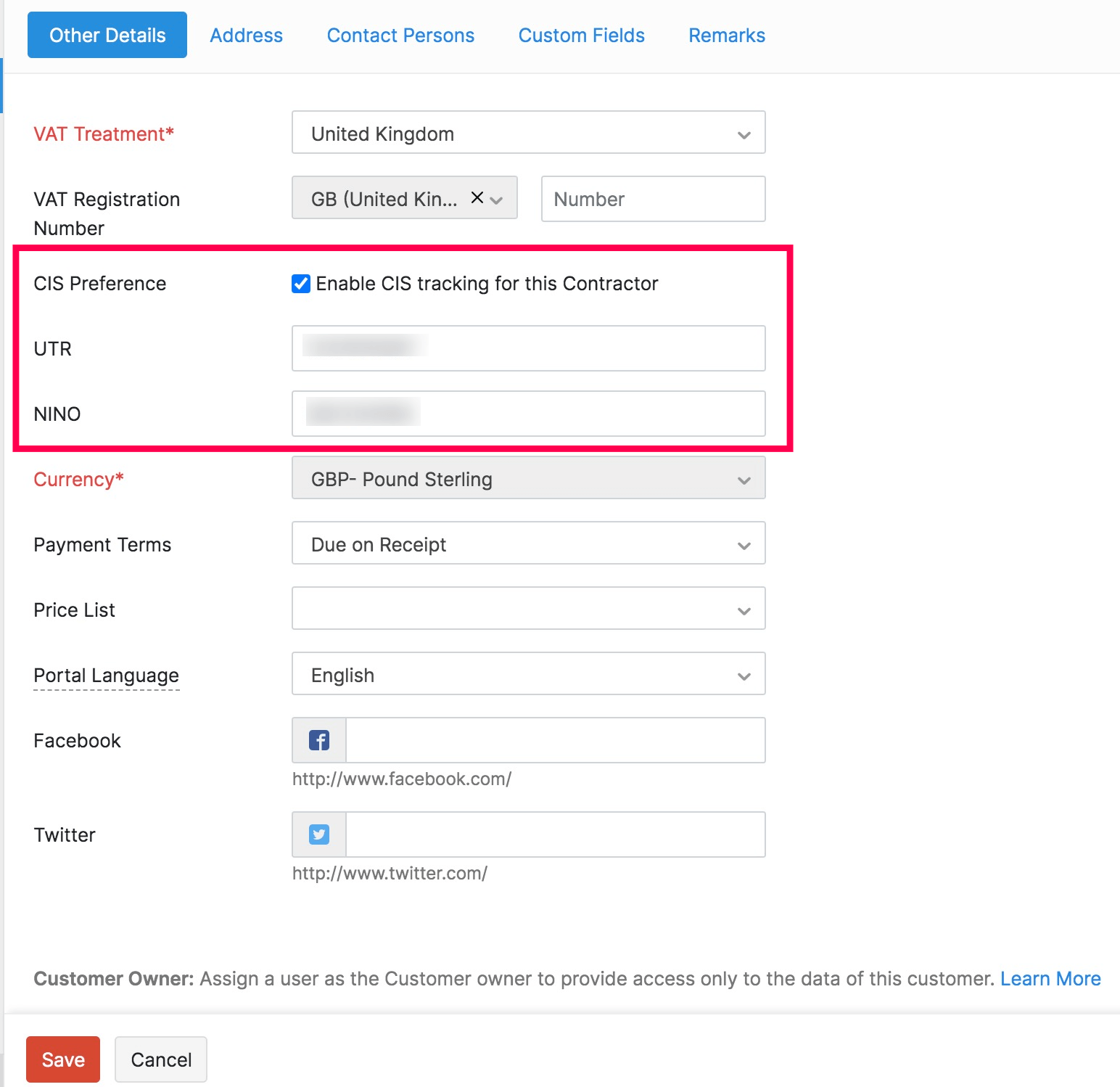This screenshot has height=1087, width=1120.
Task: Click the Twitter bird icon
Action: [319, 834]
